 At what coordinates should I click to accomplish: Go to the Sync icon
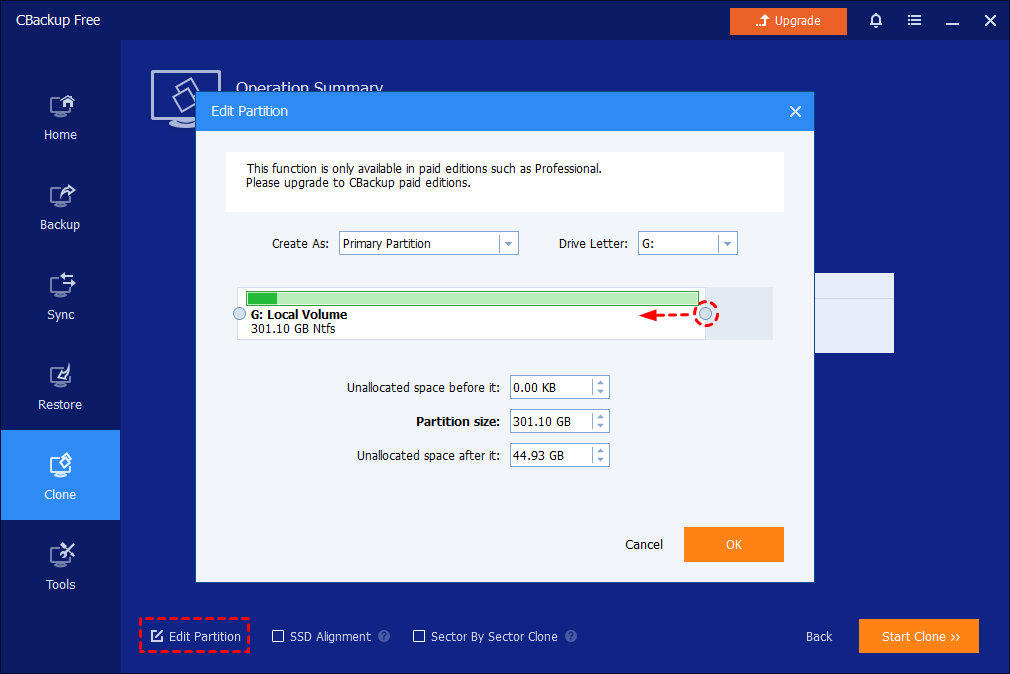click(60, 286)
